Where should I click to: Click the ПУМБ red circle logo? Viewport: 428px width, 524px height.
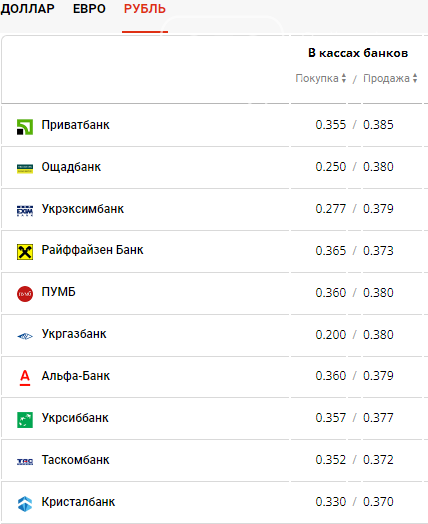25,294
